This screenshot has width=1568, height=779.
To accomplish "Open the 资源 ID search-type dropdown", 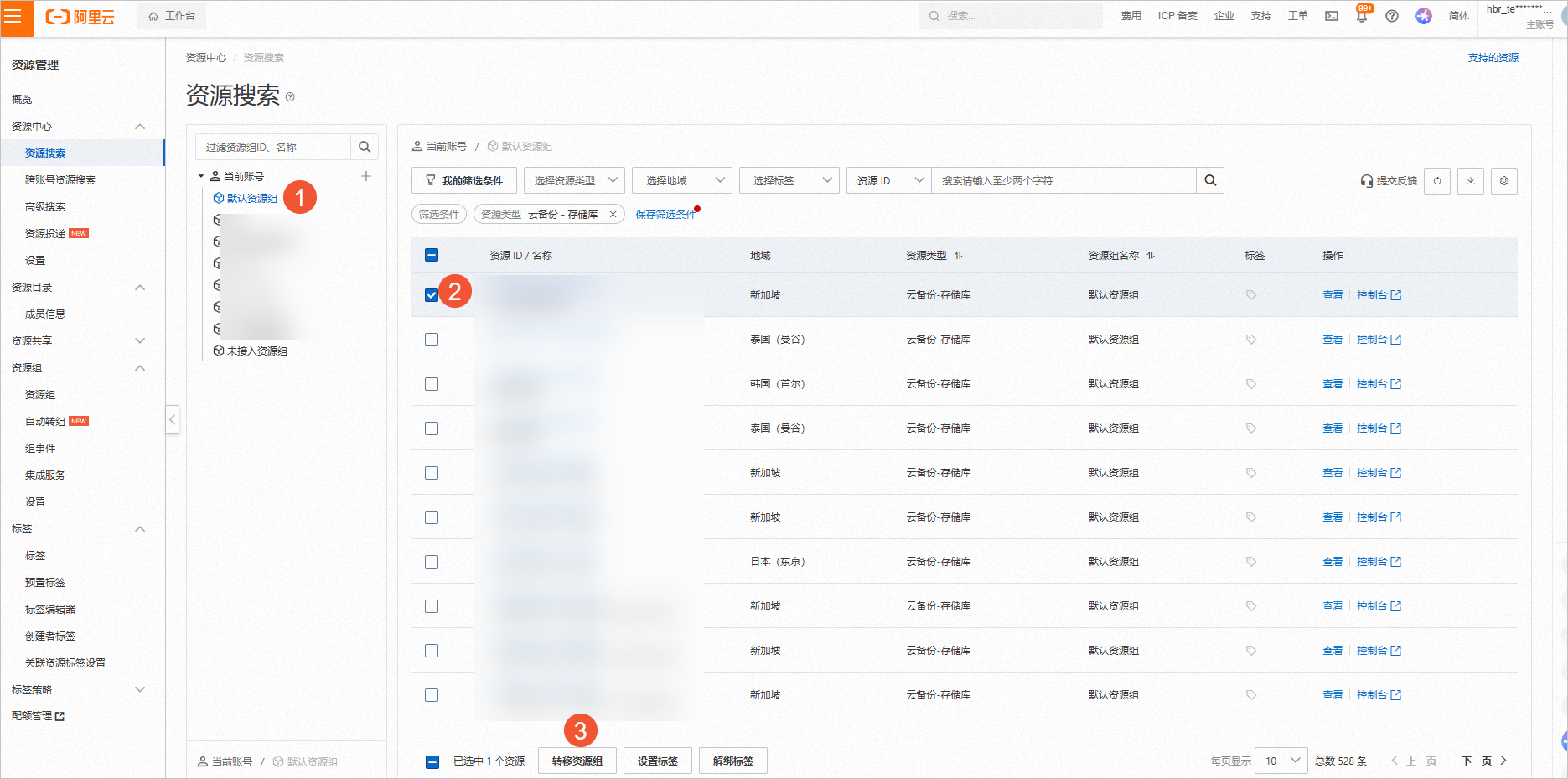I will pos(889,180).
